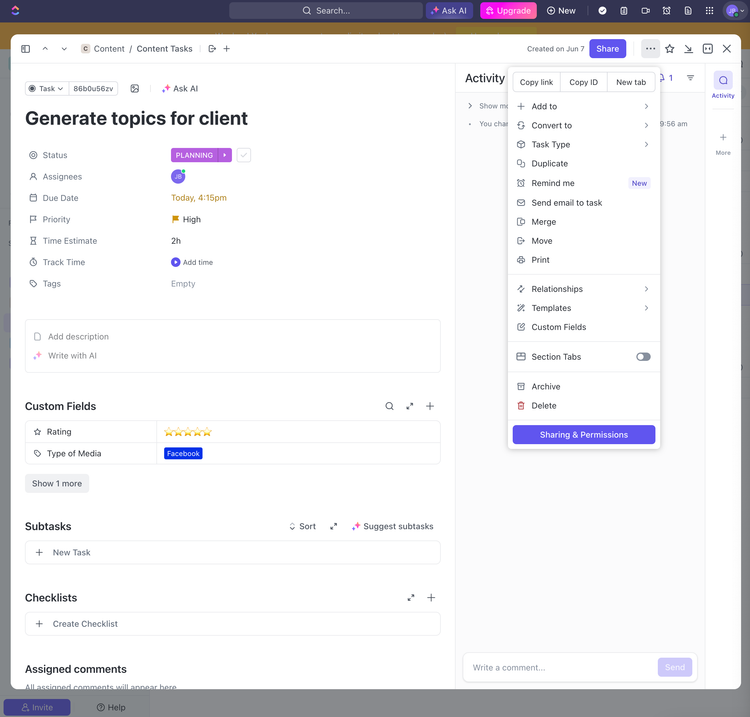Advance status with PLANNING arrow button

(x=225, y=155)
